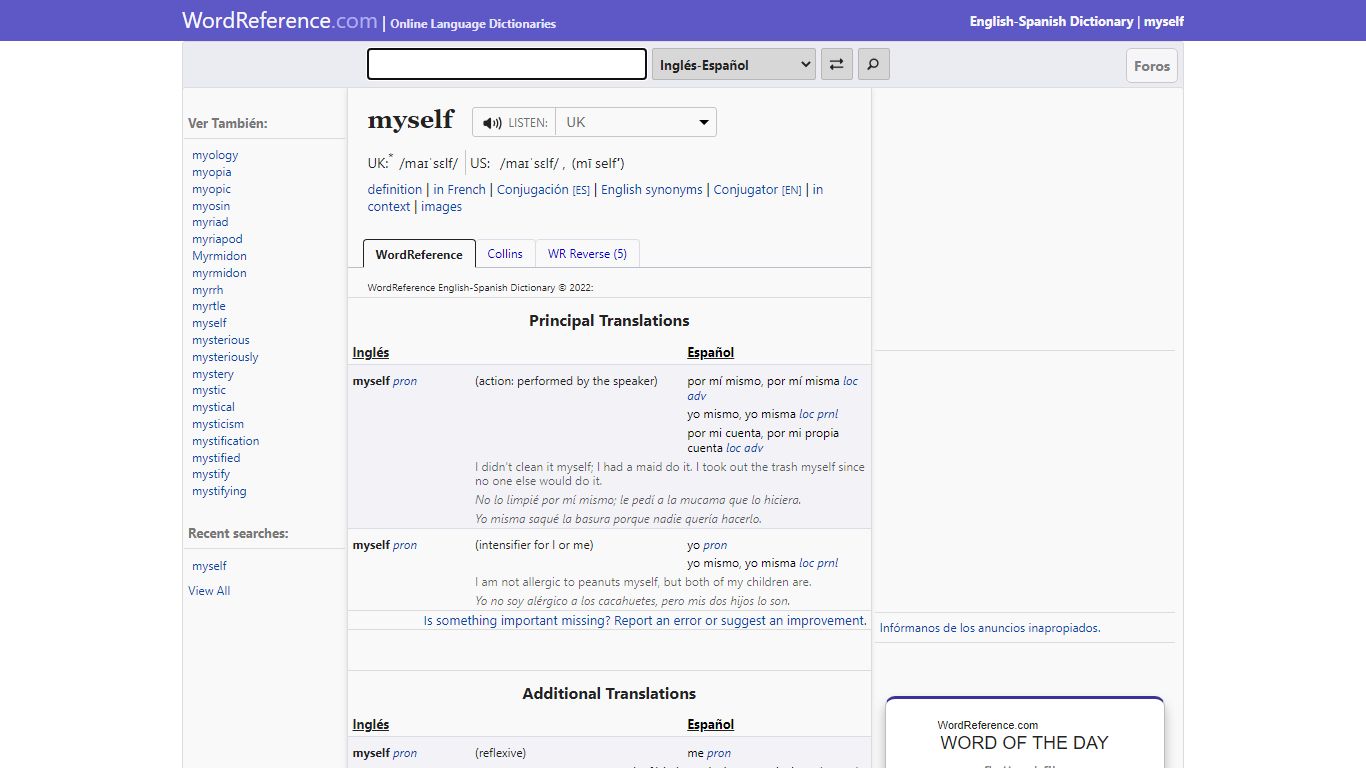Viewport: 1366px width, 768px height.
Task: Open the myrrh entry in sidebar
Action: [208, 290]
